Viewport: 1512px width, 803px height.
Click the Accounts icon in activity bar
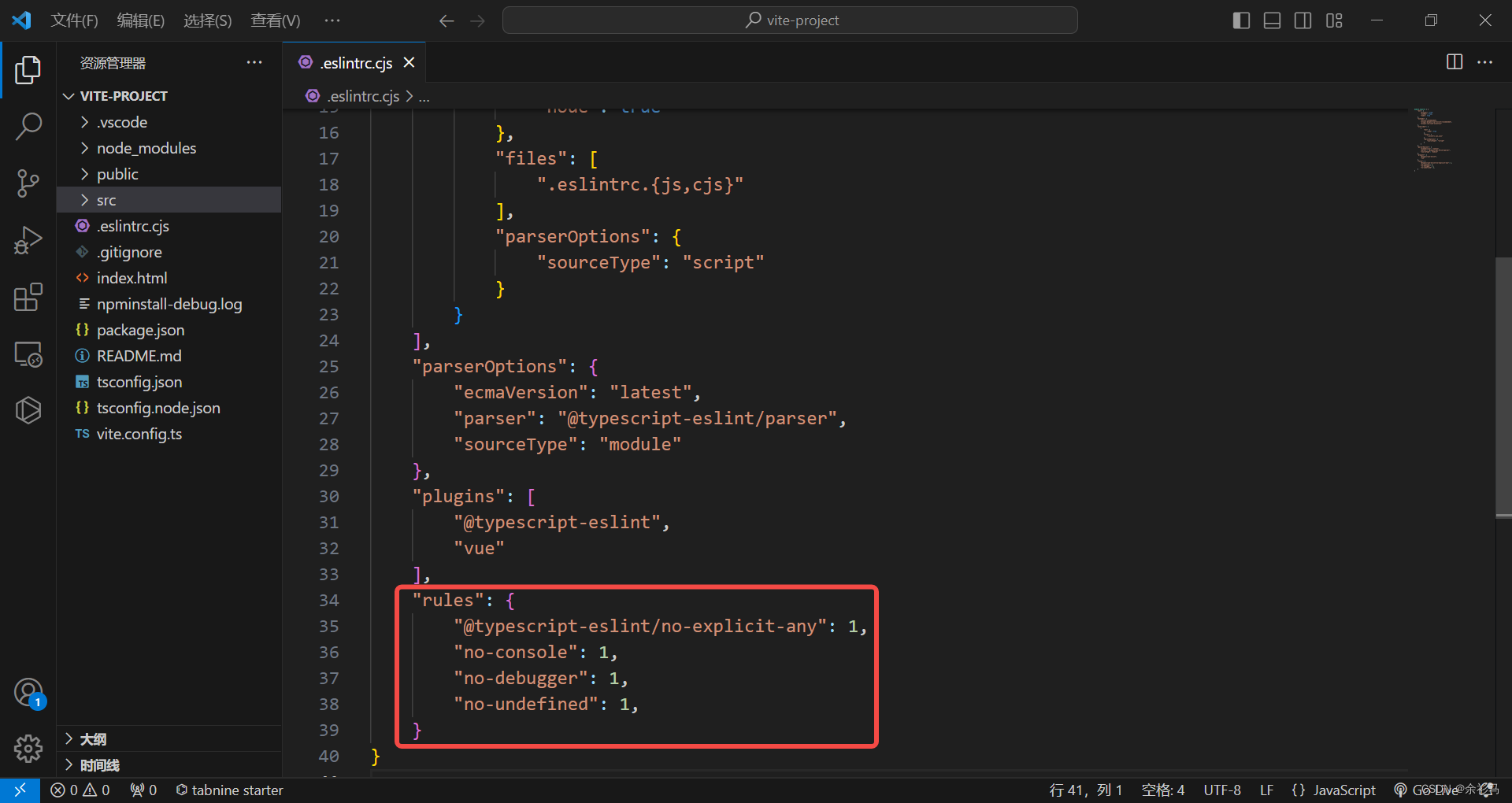28,693
